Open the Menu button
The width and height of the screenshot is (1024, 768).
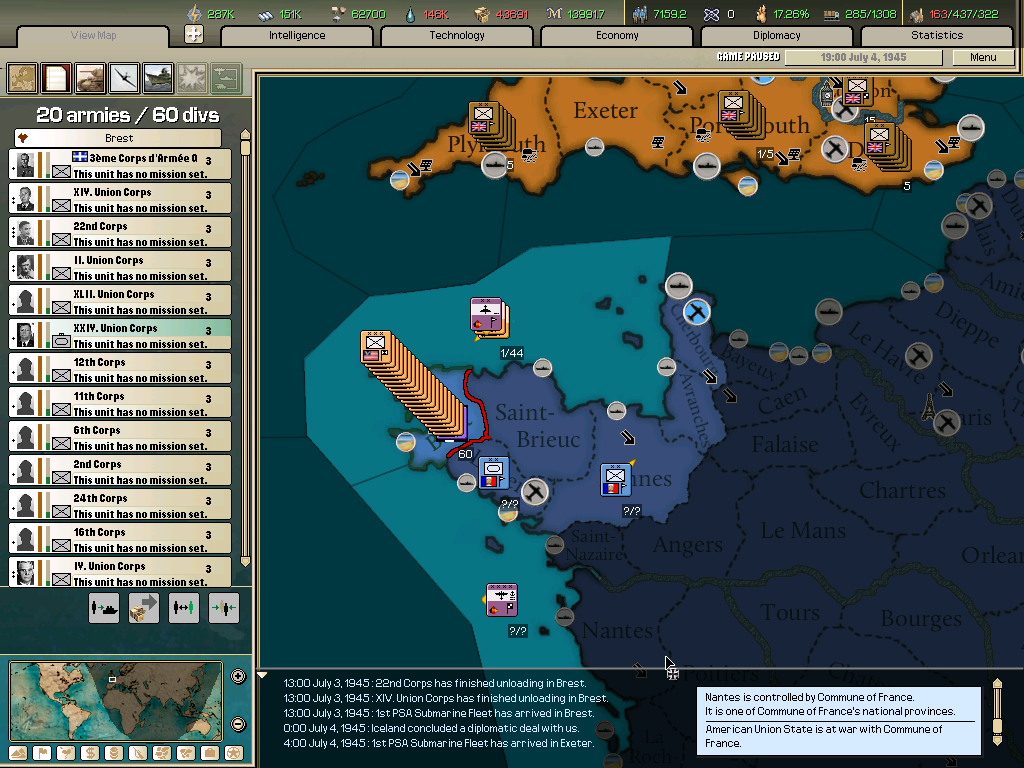tap(985, 57)
